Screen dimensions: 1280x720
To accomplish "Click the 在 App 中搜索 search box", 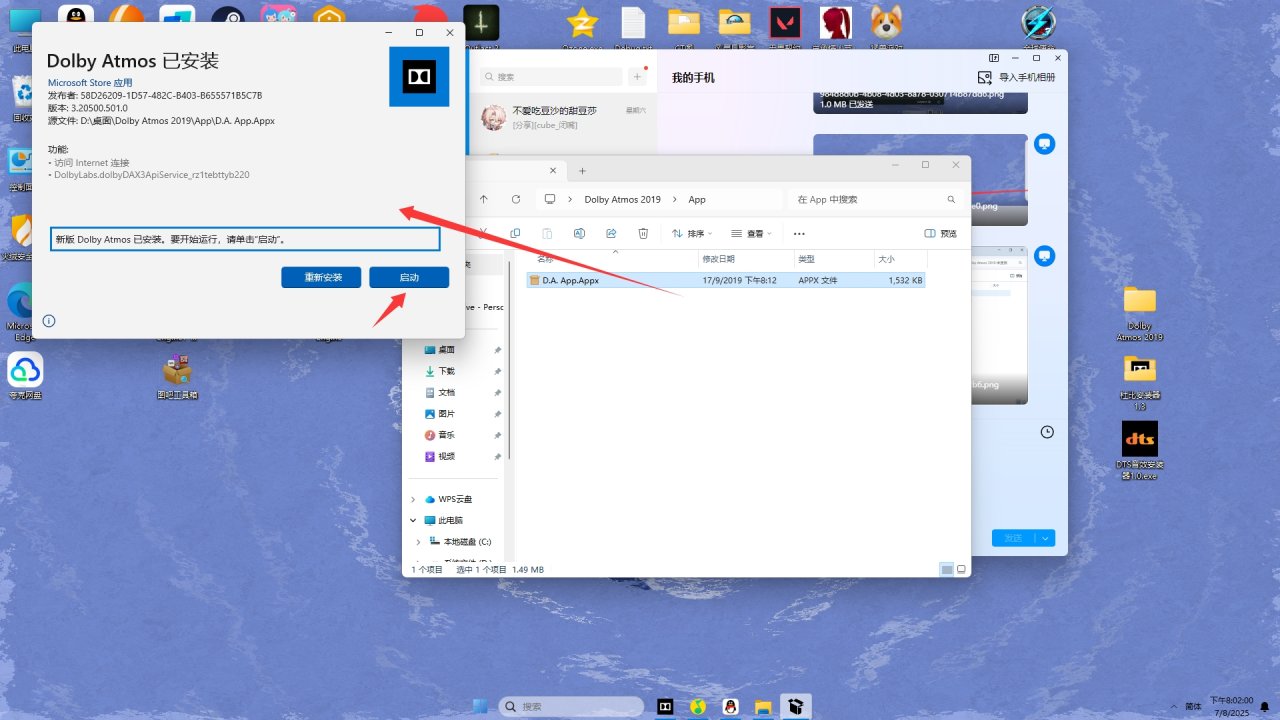I will [x=877, y=199].
